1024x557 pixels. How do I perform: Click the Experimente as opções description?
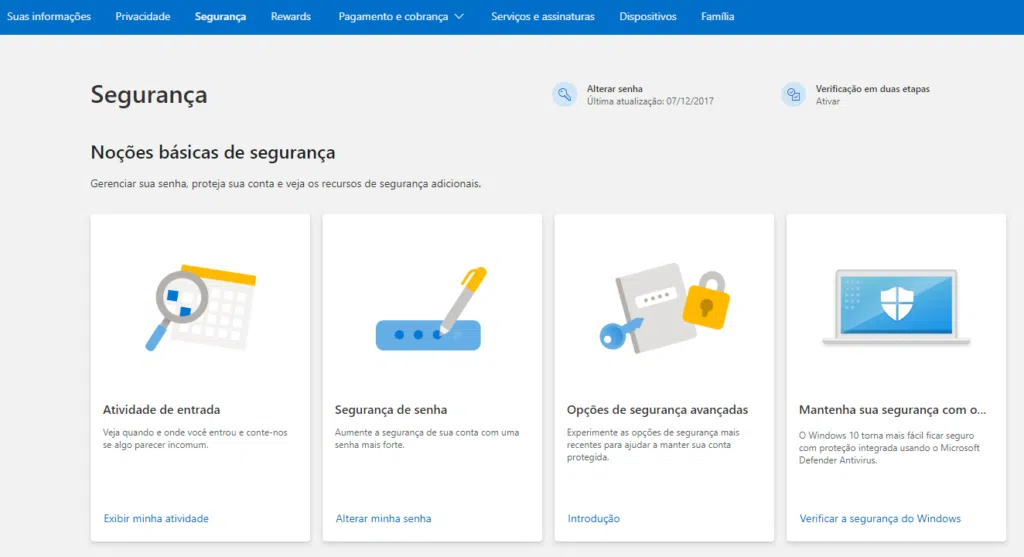653,445
